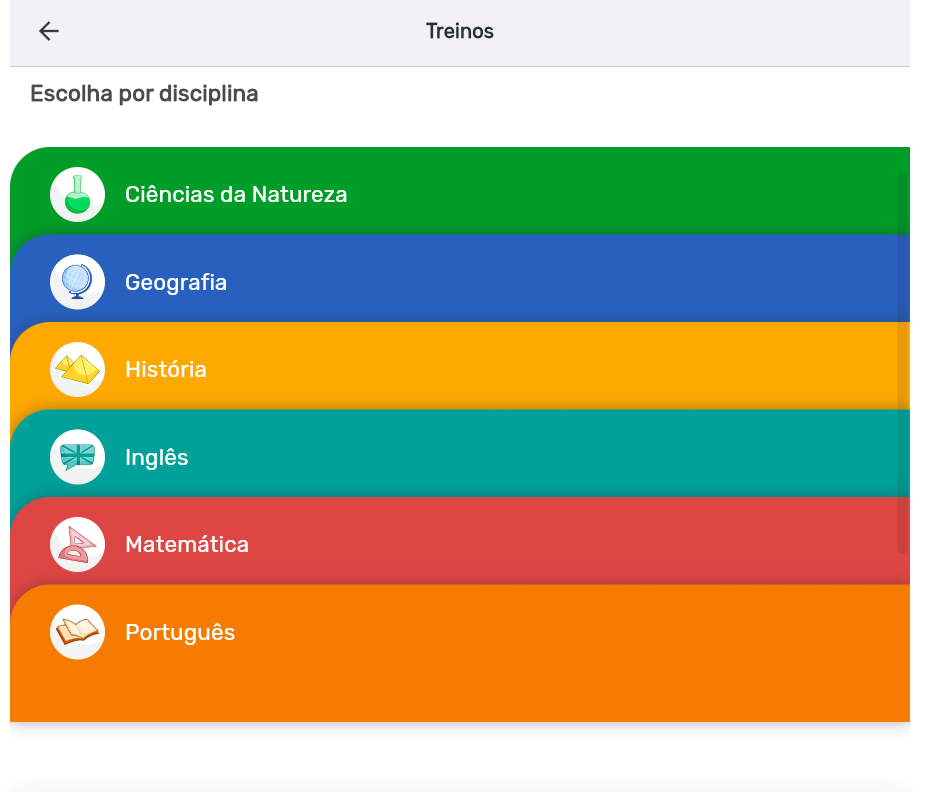Click the open book icon
This screenshot has width=932, height=792.
click(x=77, y=632)
